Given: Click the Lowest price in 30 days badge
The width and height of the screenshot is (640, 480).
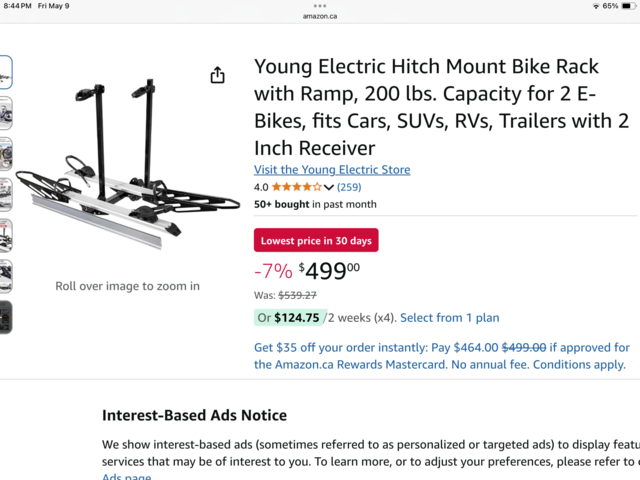Looking at the screenshot, I should tap(316, 240).
